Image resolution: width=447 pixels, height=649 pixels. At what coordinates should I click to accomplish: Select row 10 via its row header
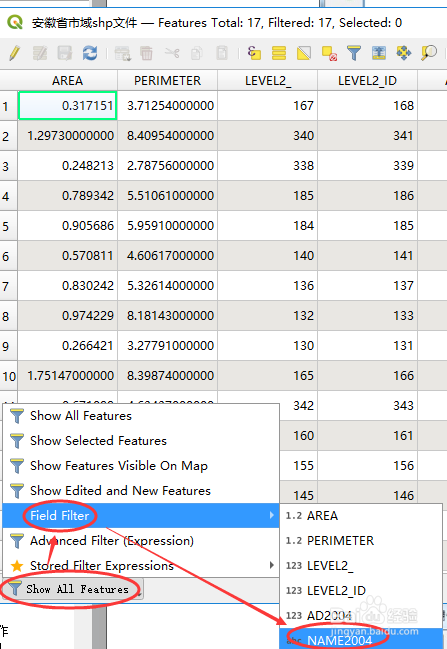click(x=8, y=376)
